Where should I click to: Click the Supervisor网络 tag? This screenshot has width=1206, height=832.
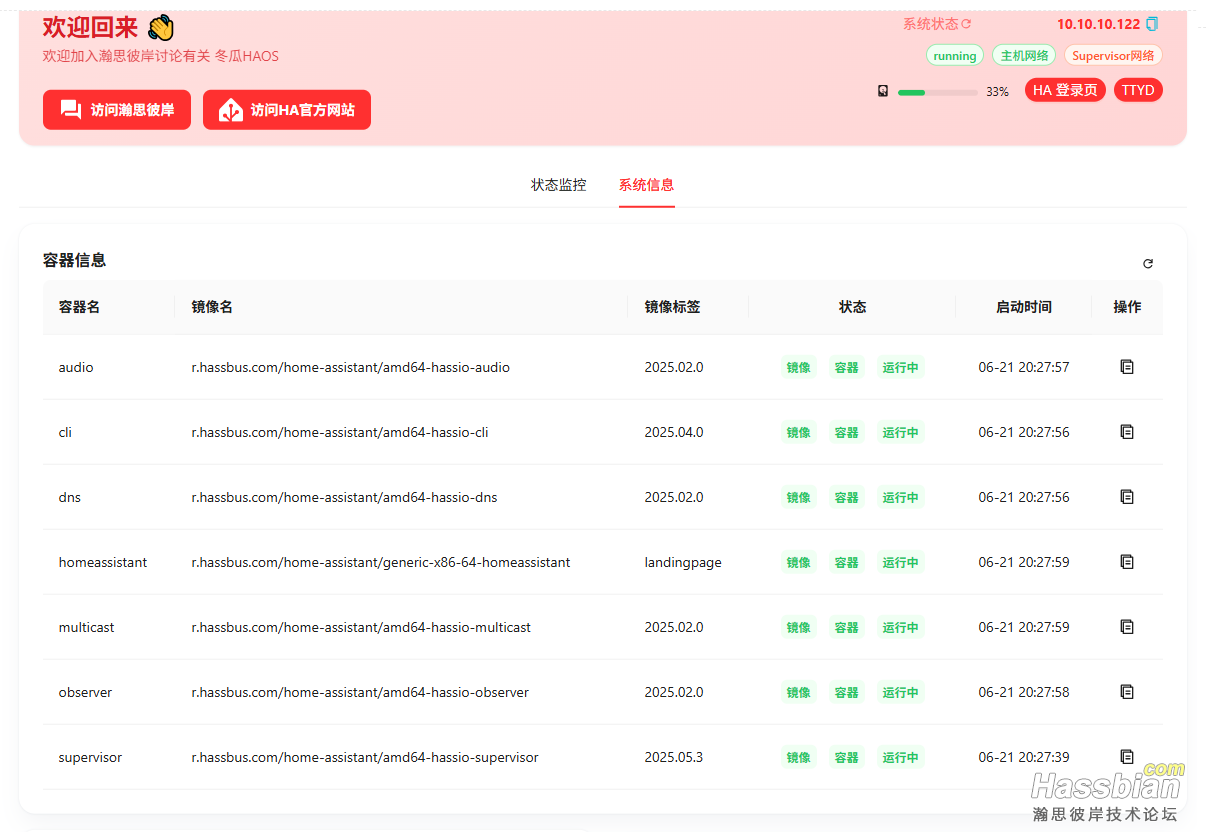(x=1114, y=56)
